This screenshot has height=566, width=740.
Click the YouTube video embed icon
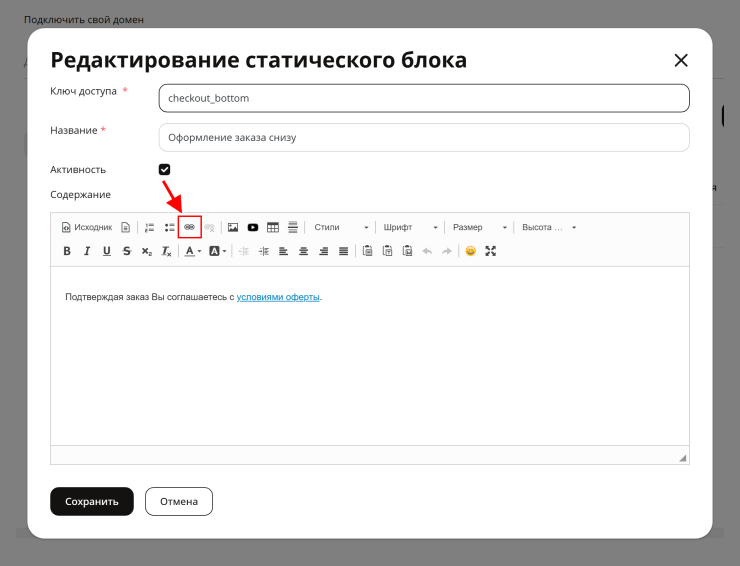point(253,227)
